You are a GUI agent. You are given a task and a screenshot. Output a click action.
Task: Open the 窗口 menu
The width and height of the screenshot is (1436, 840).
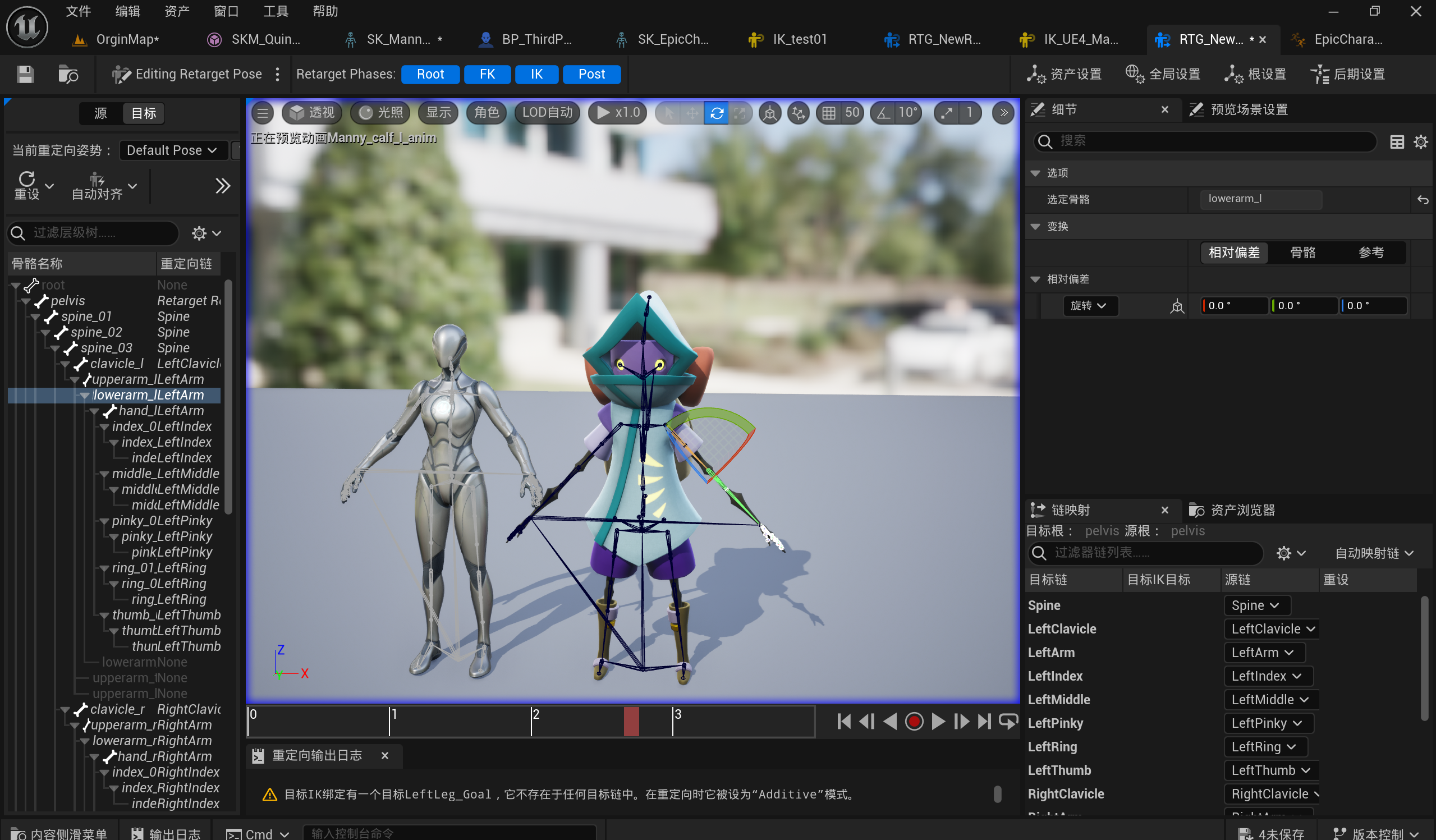(x=226, y=11)
